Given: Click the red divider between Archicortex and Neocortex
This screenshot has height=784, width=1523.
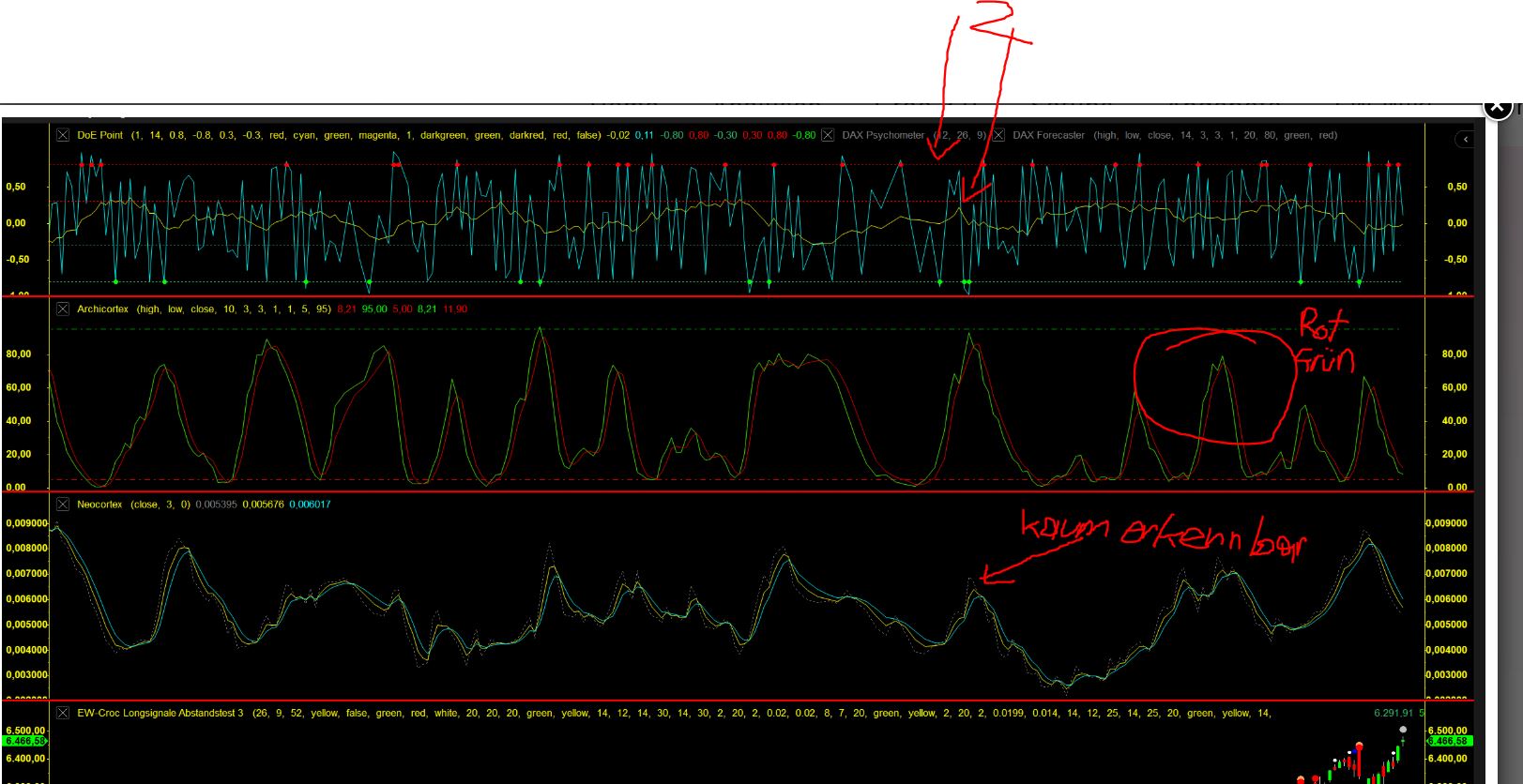Looking at the screenshot, I should [x=737, y=491].
